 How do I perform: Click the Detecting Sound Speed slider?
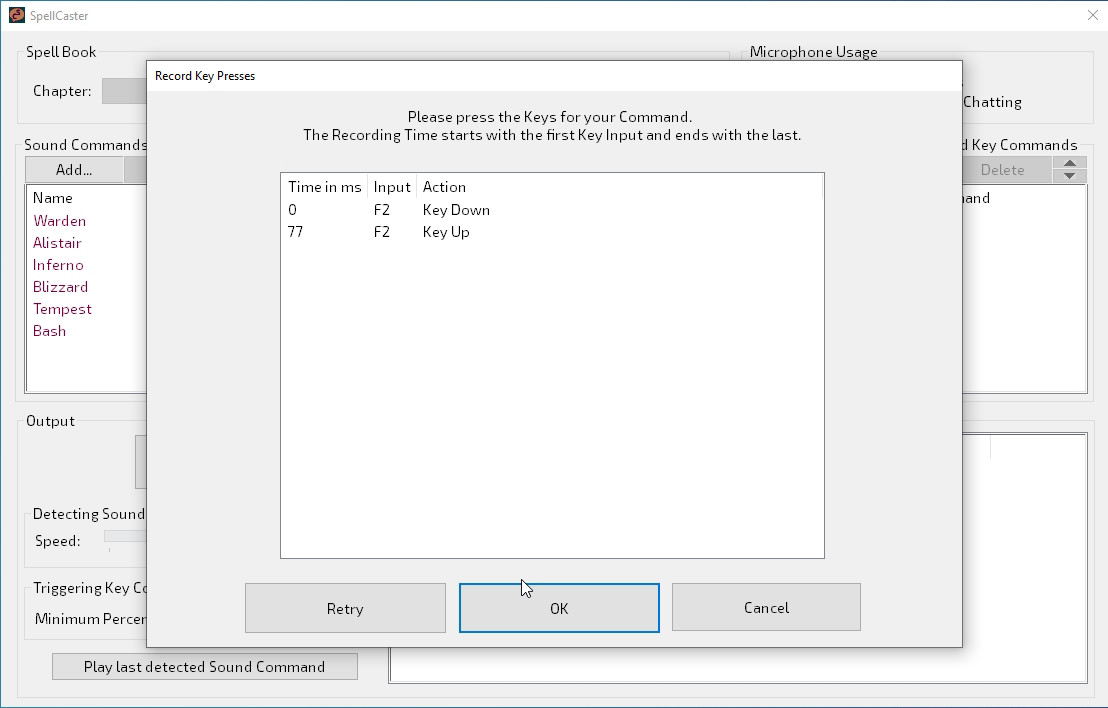[x=125, y=537]
